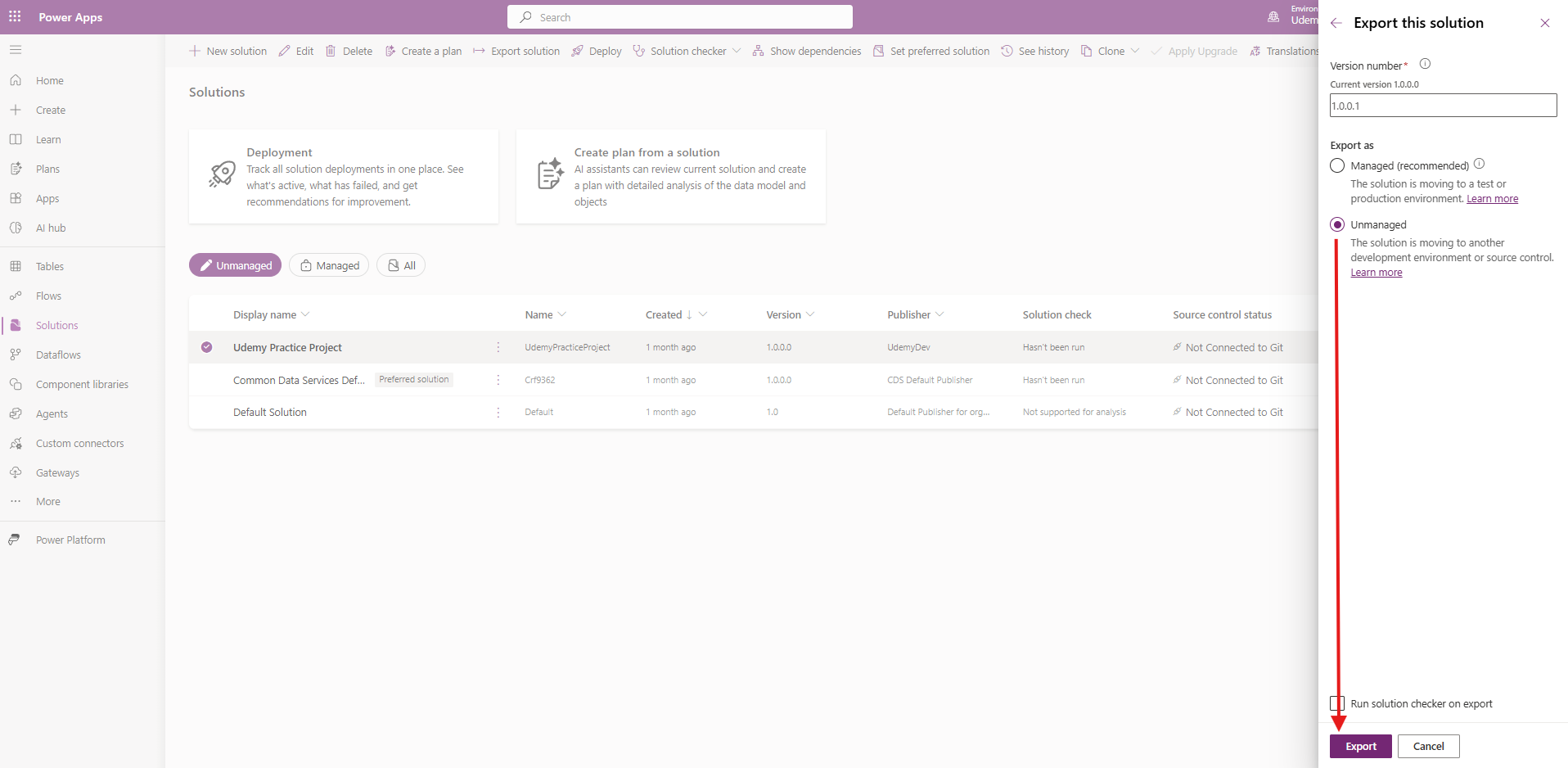Click Managed option info icon

tap(1479, 164)
